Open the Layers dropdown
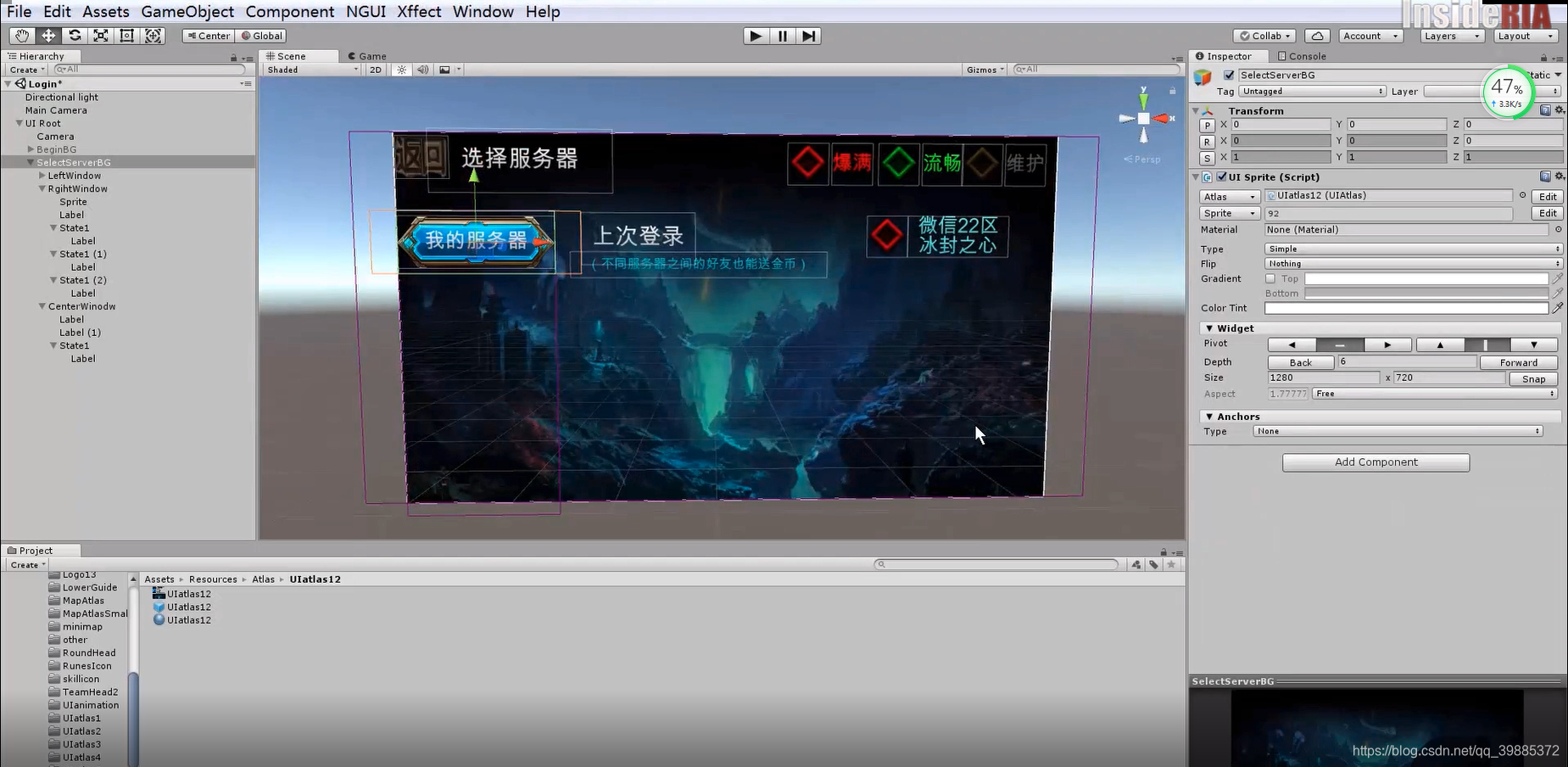The image size is (1568, 767). click(x=1452, y=36)
